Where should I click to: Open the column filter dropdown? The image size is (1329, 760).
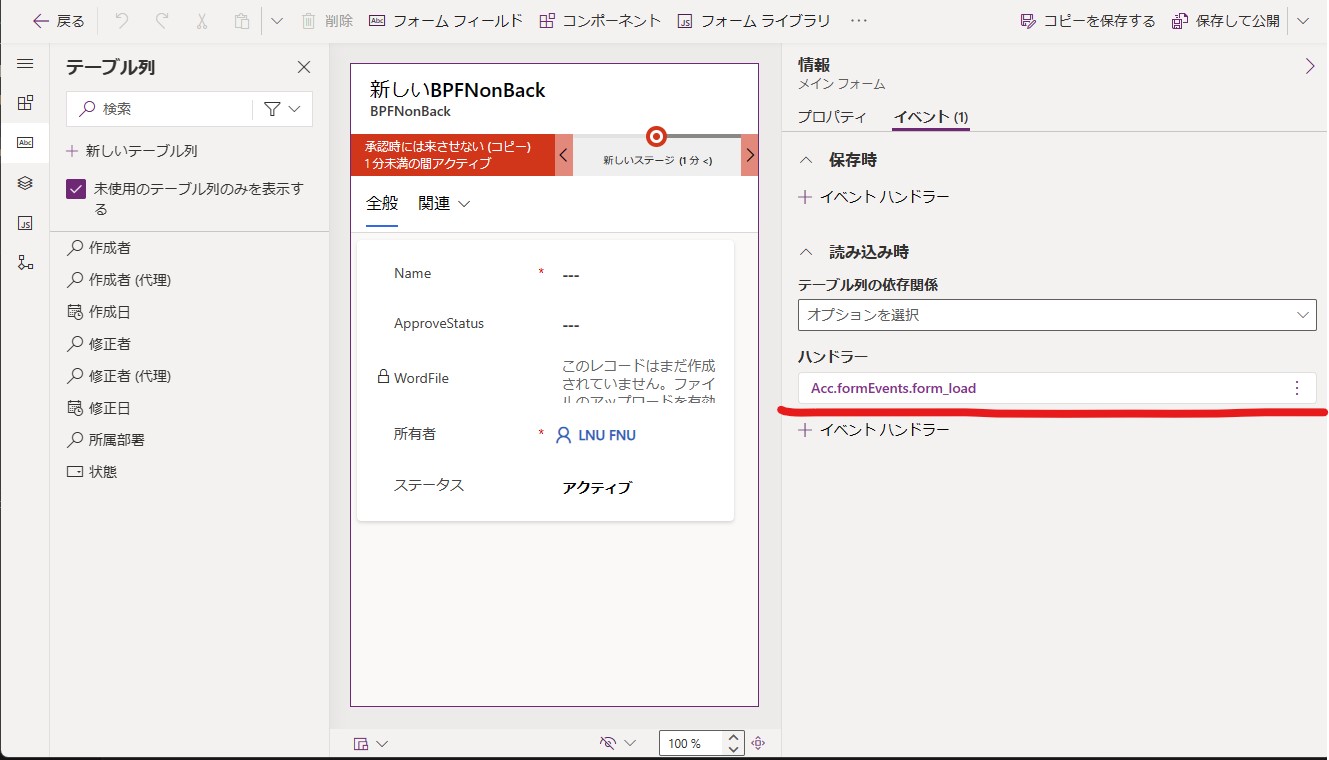pos(282,109)
